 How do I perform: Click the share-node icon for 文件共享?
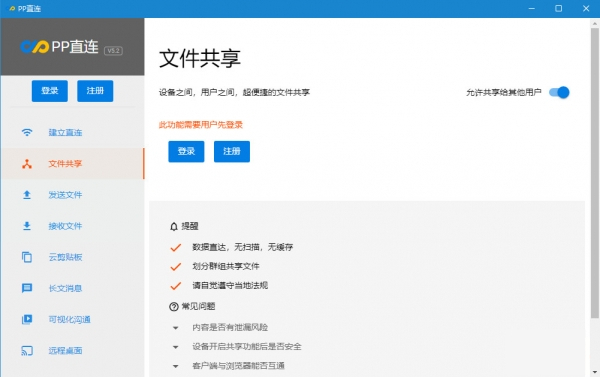[27, 164]
